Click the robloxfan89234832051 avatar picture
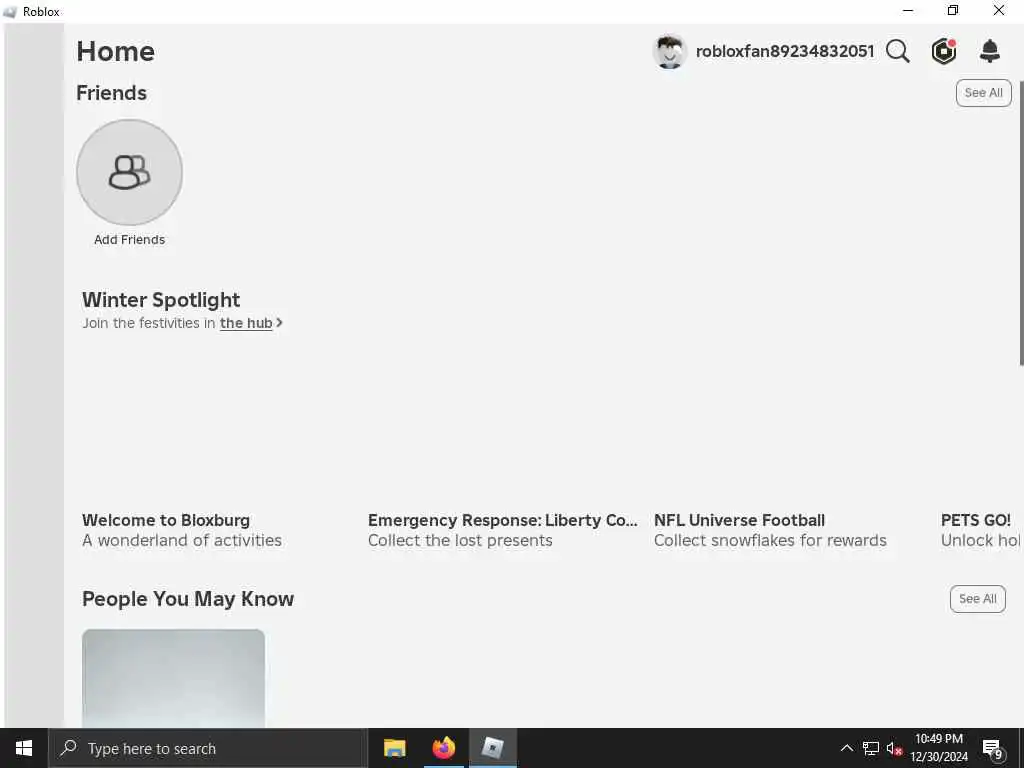This screenshot has height=768, width=1024. (669, 52)
